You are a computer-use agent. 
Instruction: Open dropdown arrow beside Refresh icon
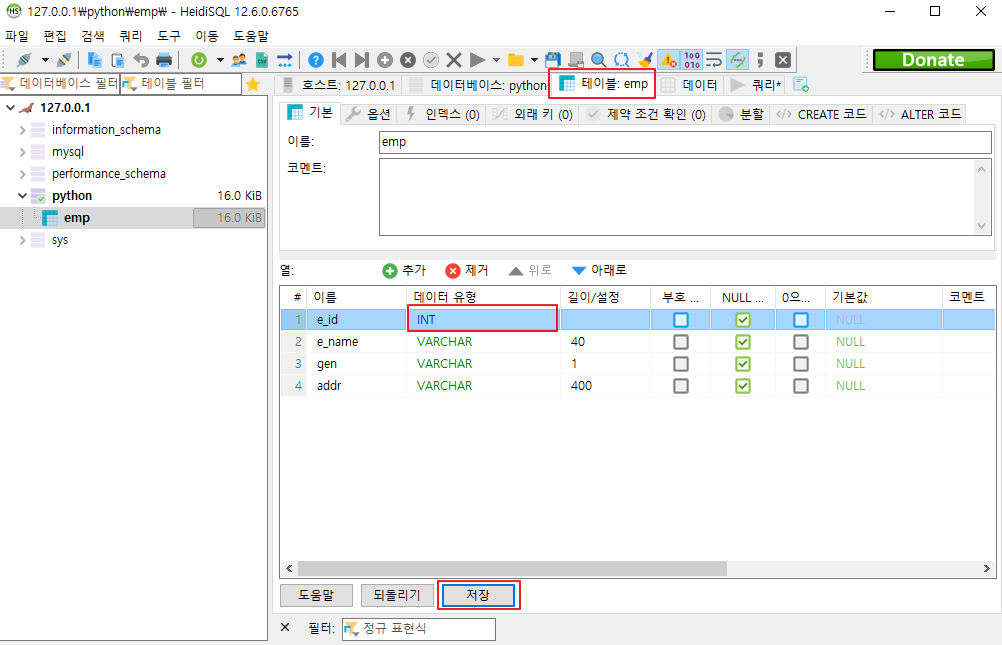tap(220, 60)
